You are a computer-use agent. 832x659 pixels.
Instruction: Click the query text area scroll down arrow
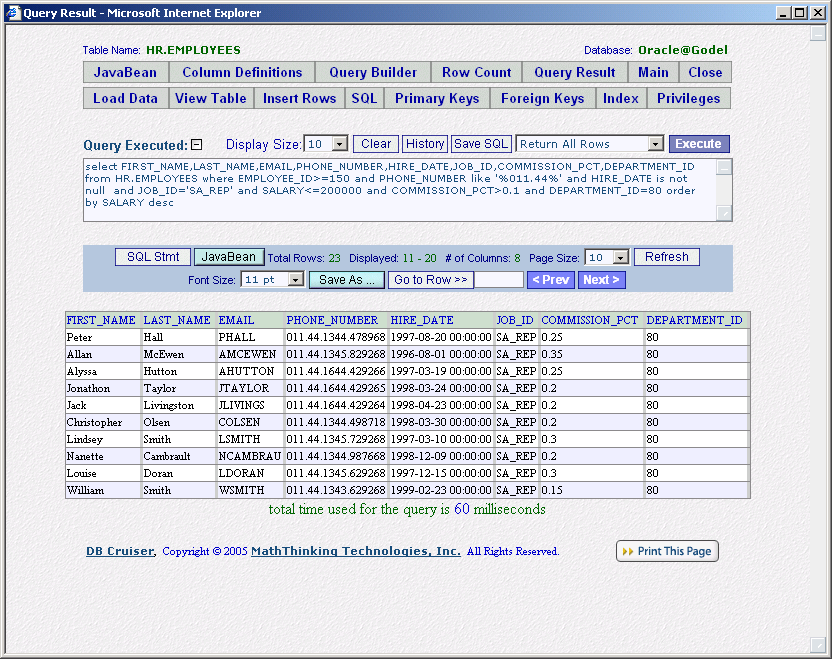click(724, 213)
